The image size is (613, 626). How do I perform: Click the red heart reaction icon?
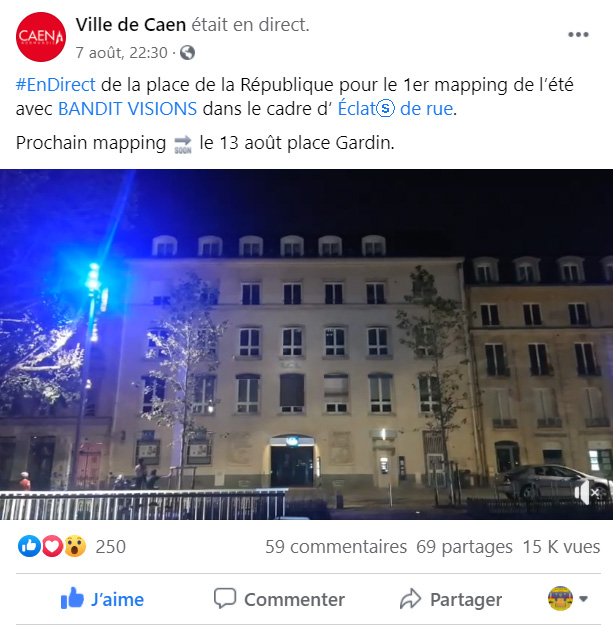52,546
